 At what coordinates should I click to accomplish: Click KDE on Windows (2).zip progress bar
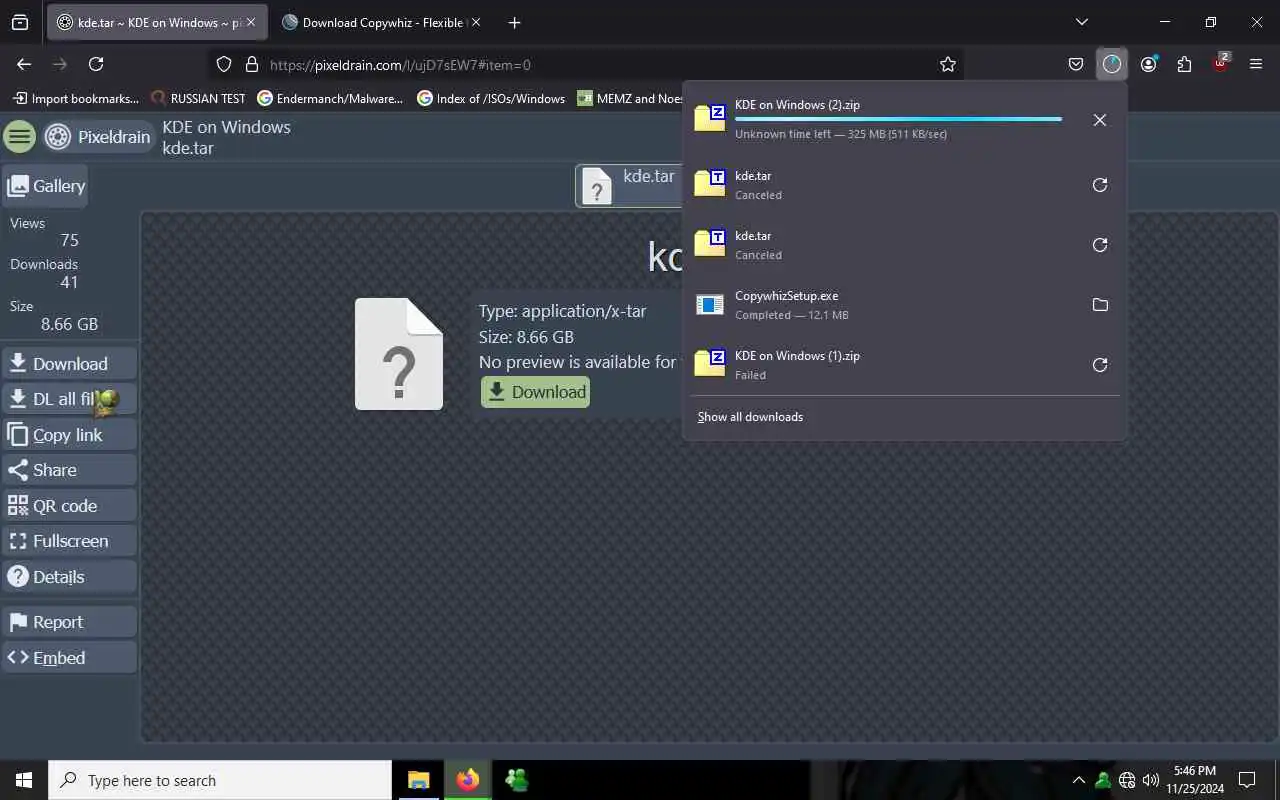click(898, 119)
